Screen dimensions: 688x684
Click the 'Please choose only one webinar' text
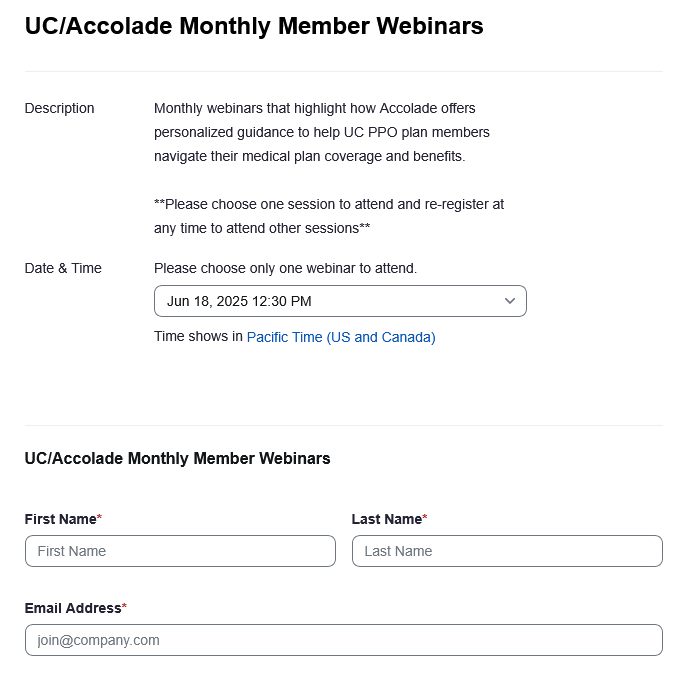click(285, 268)
